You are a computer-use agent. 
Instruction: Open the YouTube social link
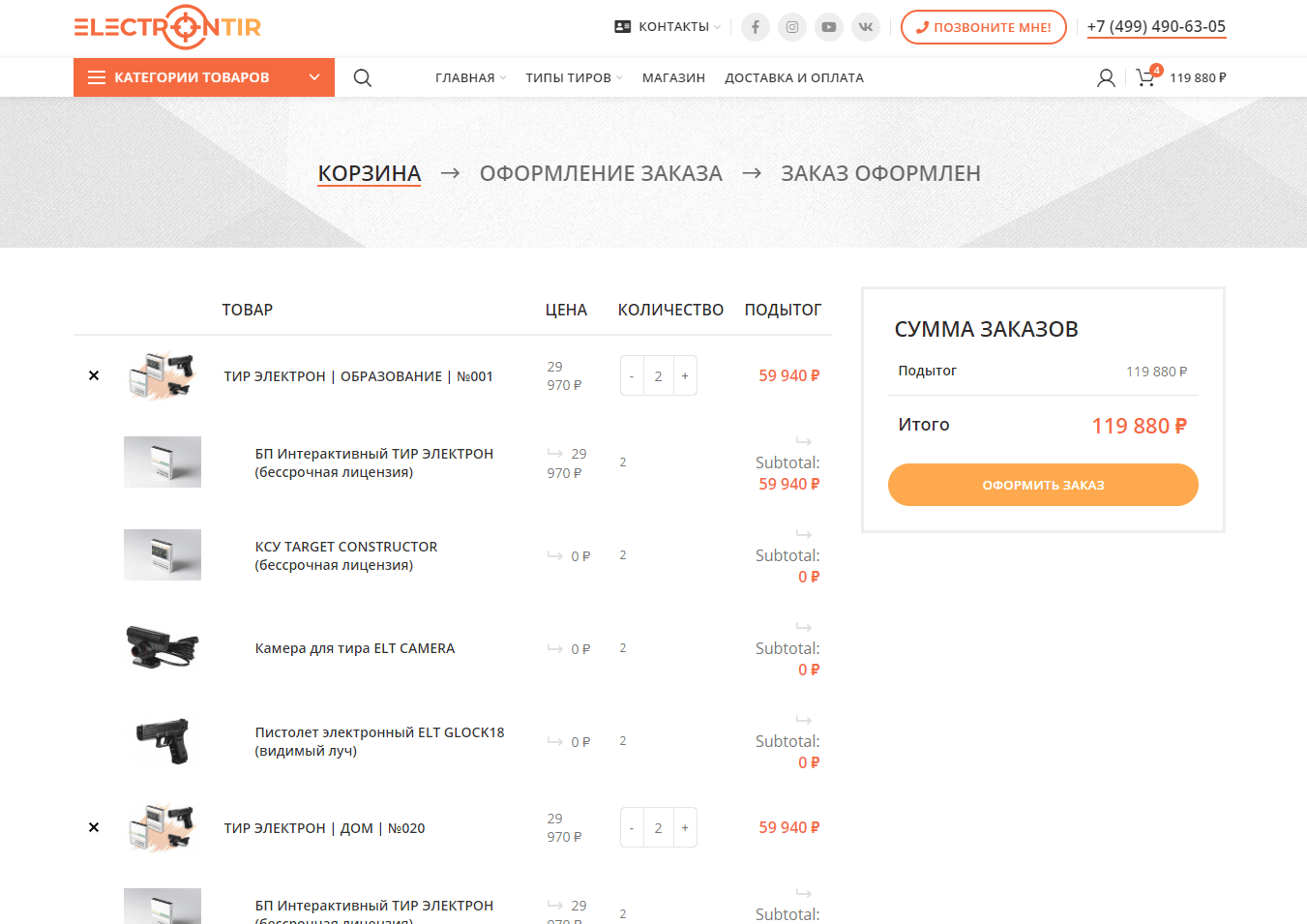tap(829, 27)
